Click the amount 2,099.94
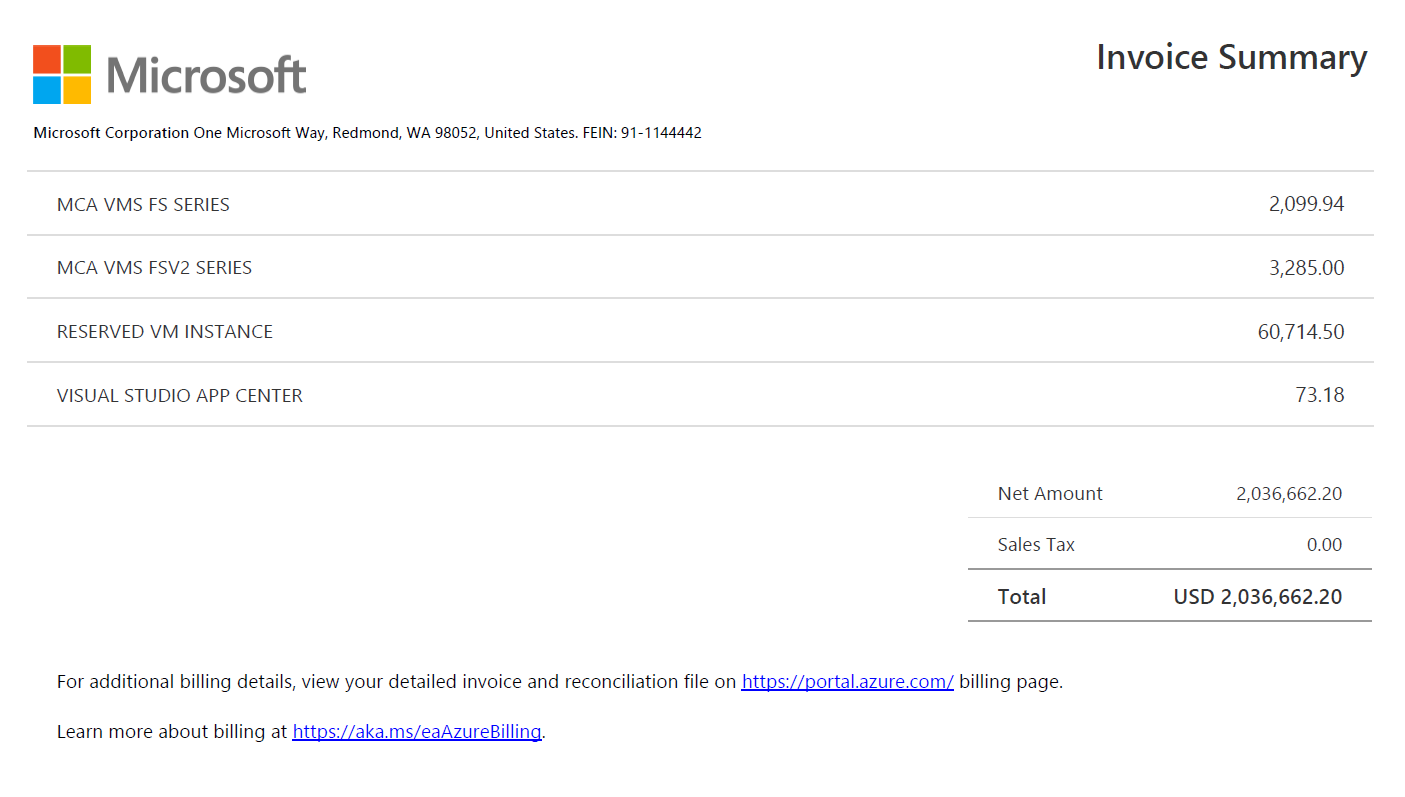 coord(1306,205)
